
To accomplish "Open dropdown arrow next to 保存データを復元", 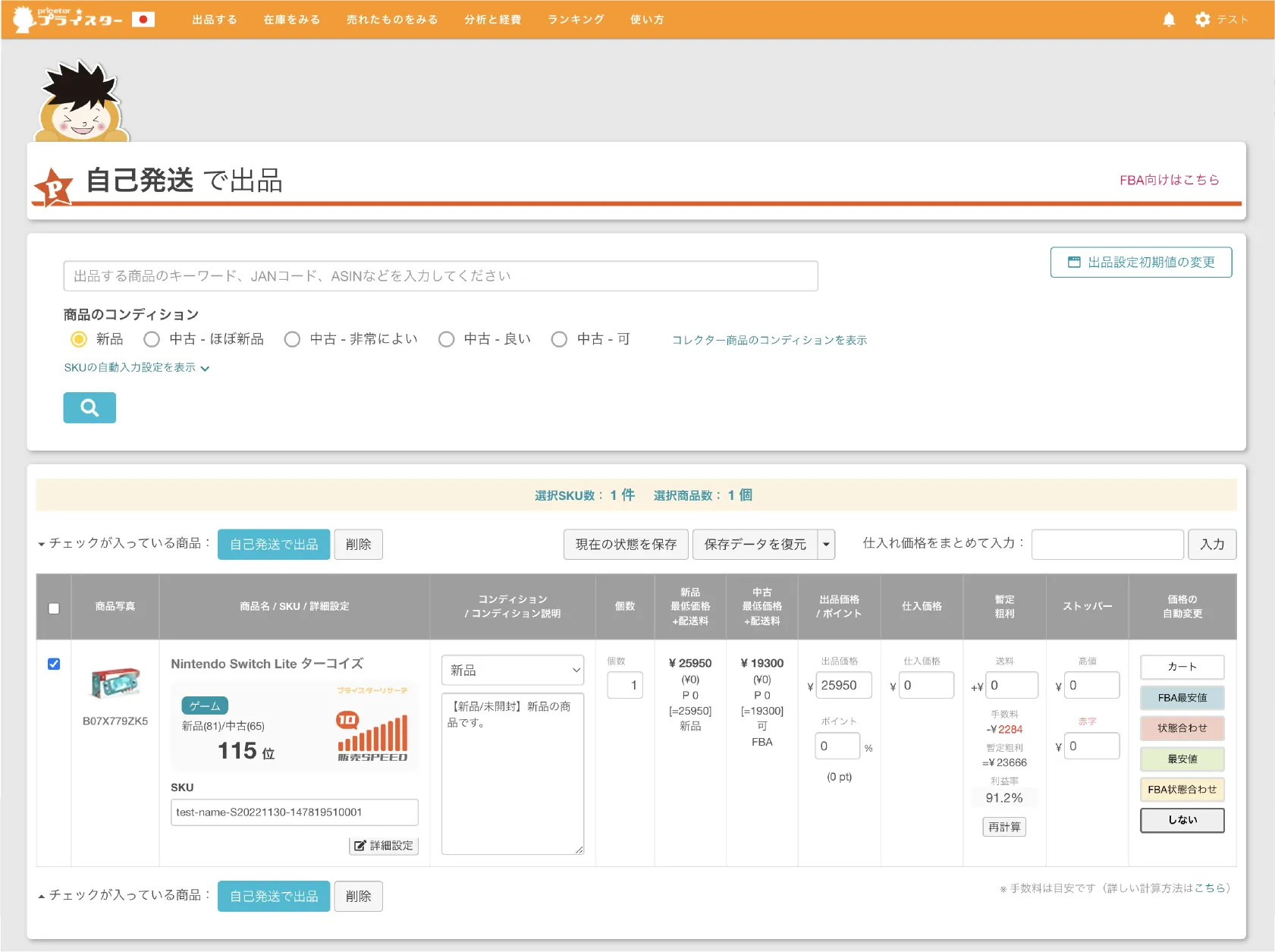I will pos(826,545).
